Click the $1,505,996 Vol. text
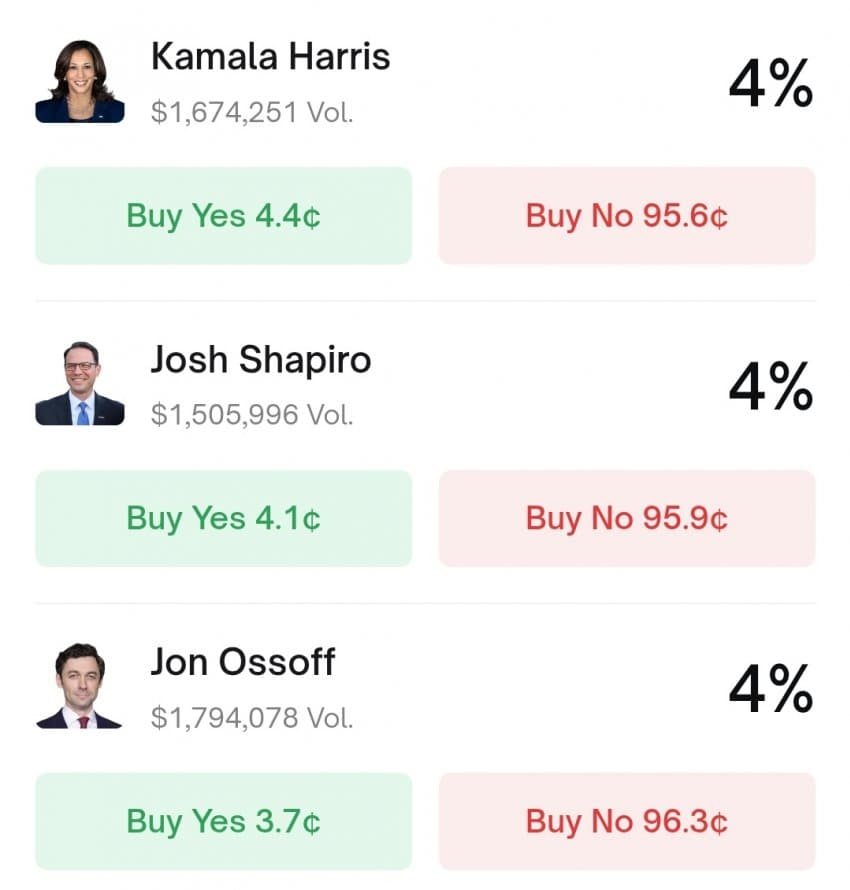This screenshot has height=890, width=850. (252, 414)
